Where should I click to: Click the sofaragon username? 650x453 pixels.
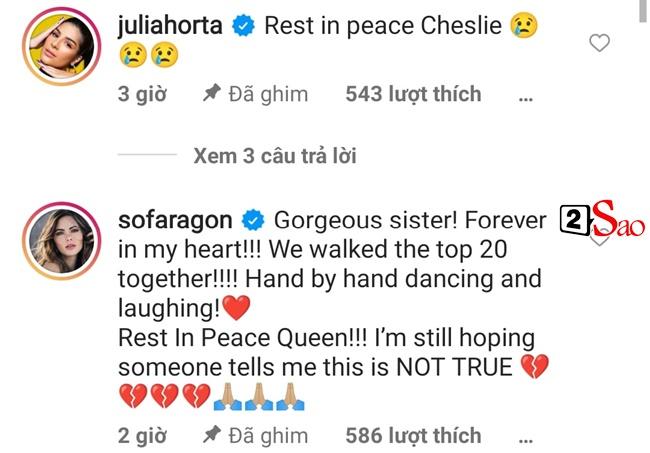[175, 220]
